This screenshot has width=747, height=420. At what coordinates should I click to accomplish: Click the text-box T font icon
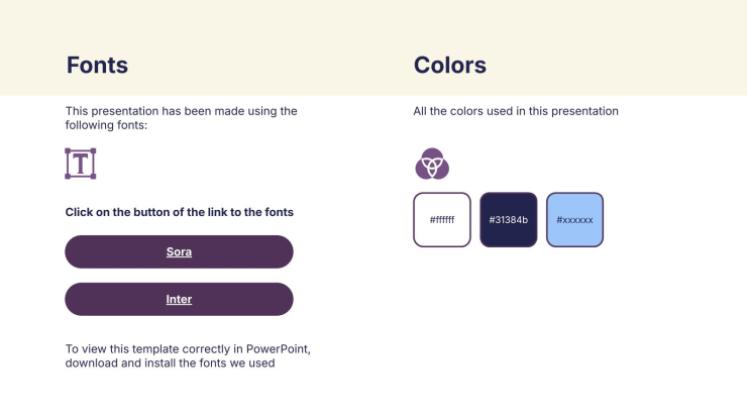click(x=80, y=163)
